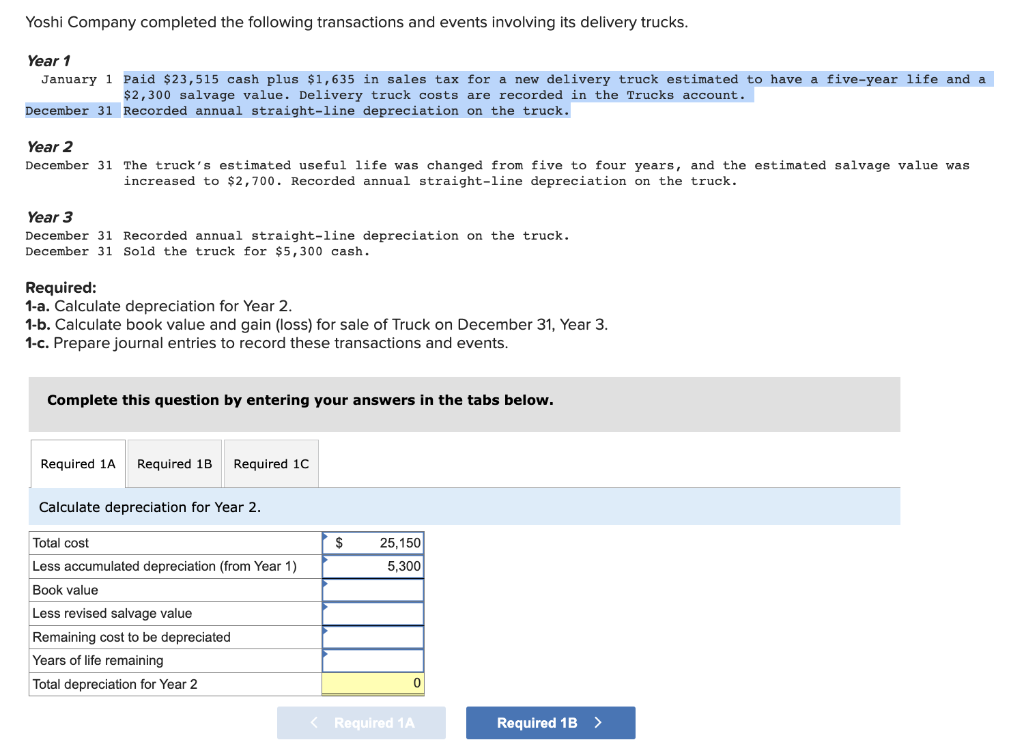Click the 'Required:' heading
This screenshot has width=1024, height=755.
pyautogui.click(x=61, y=287)
